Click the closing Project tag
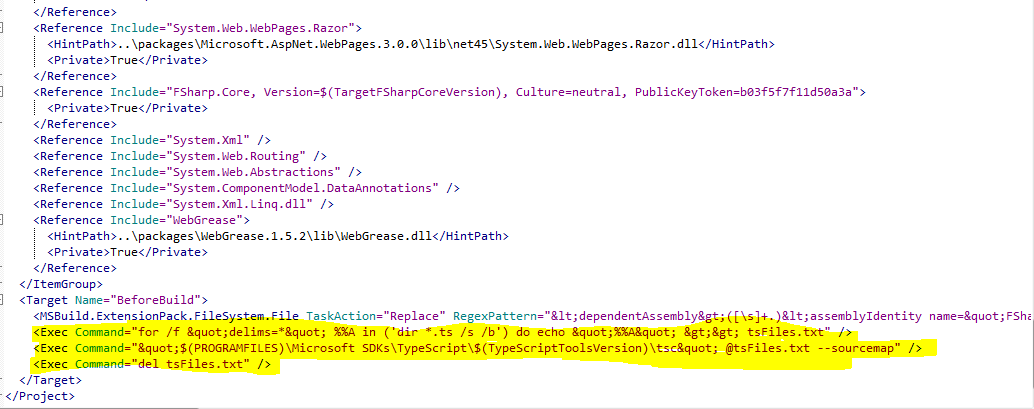 pos(40,396)
